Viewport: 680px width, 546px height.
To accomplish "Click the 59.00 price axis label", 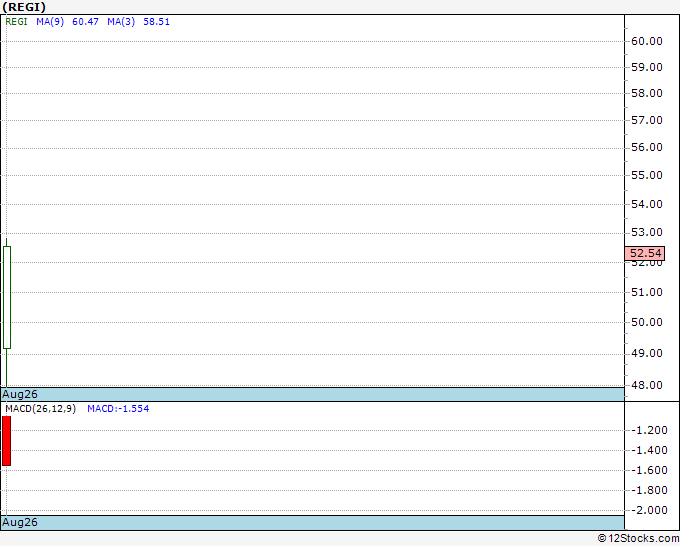I will click(647, 67).
